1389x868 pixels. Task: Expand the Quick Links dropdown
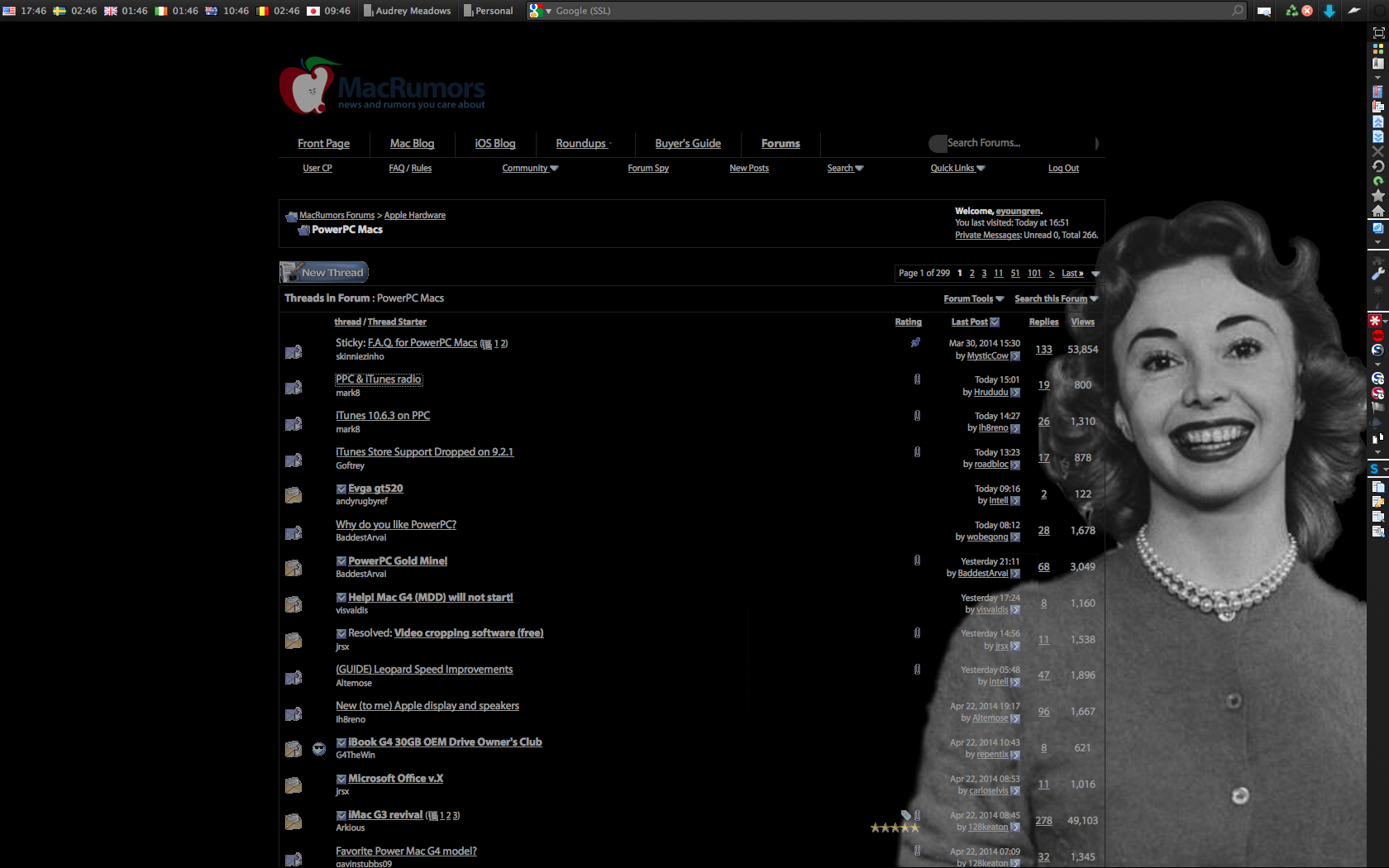click(x=957, y=168)
